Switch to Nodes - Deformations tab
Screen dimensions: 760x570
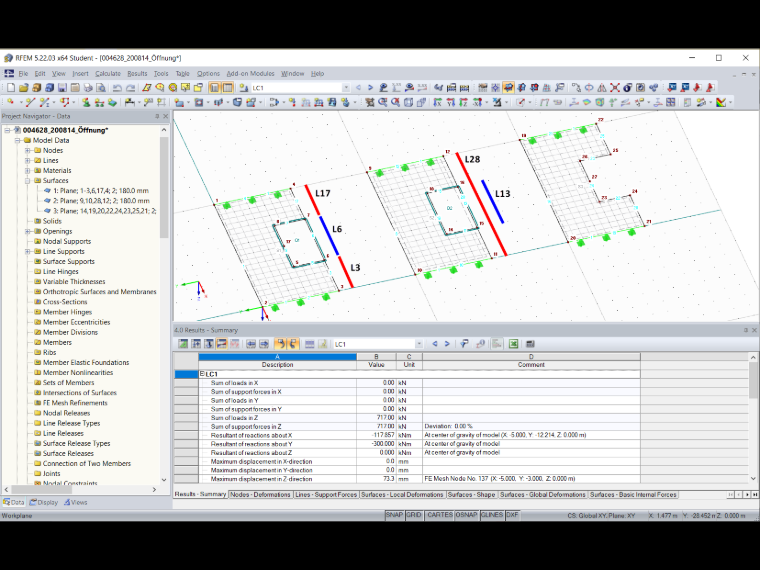coord(260,494)
